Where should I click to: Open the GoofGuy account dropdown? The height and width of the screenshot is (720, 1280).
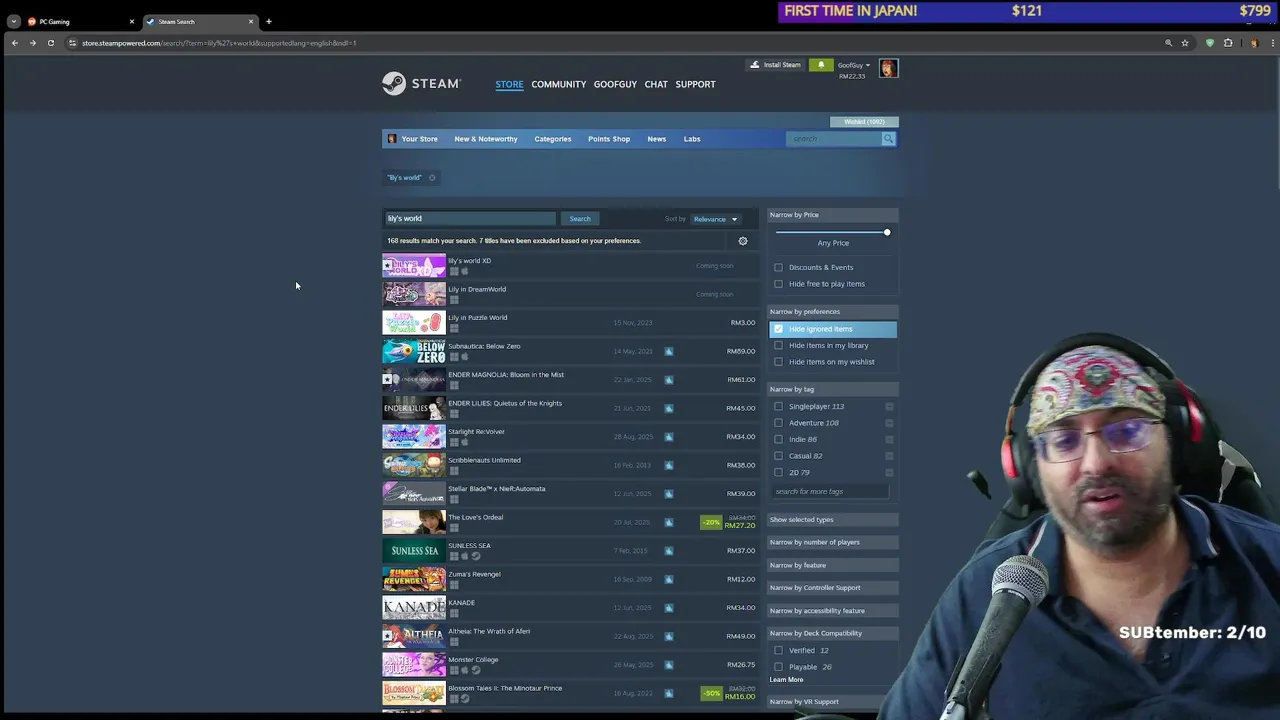coord(853,65)
